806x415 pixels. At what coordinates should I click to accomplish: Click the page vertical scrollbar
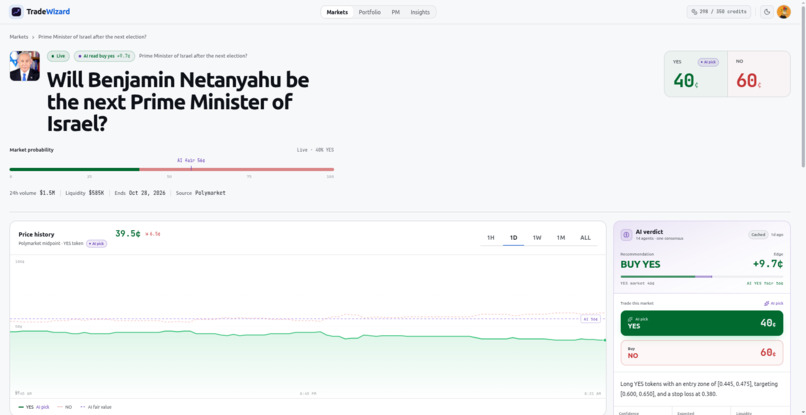click(803, 84)
